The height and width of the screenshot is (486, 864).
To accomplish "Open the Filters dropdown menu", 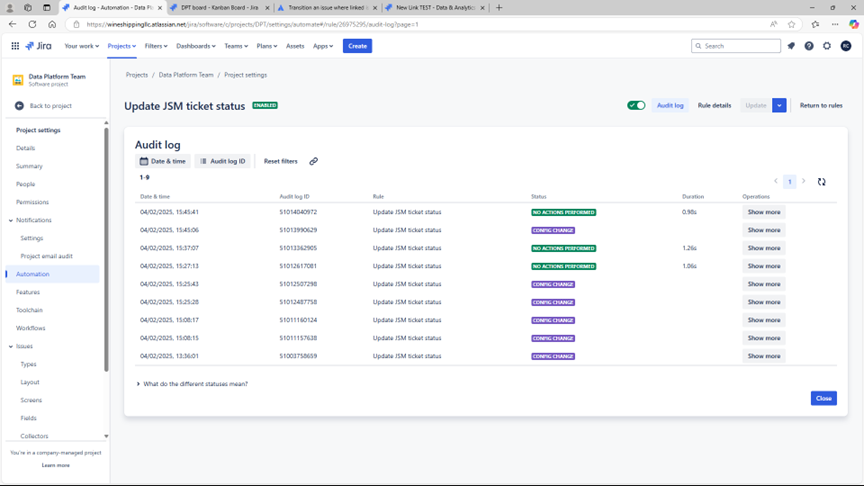I will [156, 46].
